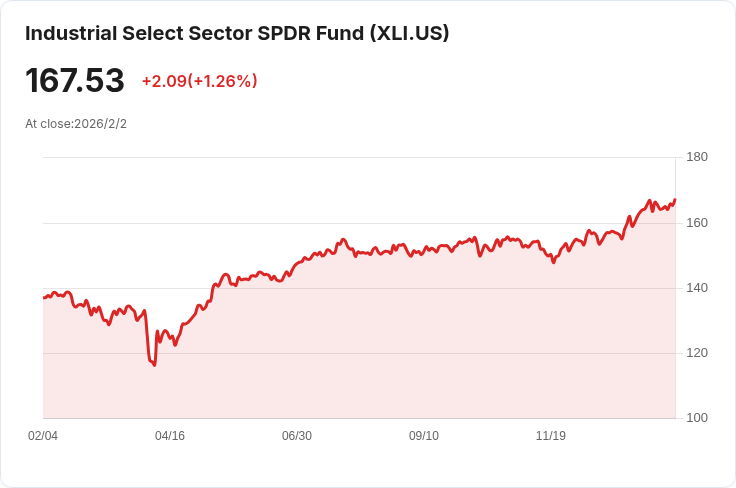Click the Industrial Select Sector SPDR Fund title
Image resolution: width=736 pixels, height=488 pixels.
(x=237, y=33)
